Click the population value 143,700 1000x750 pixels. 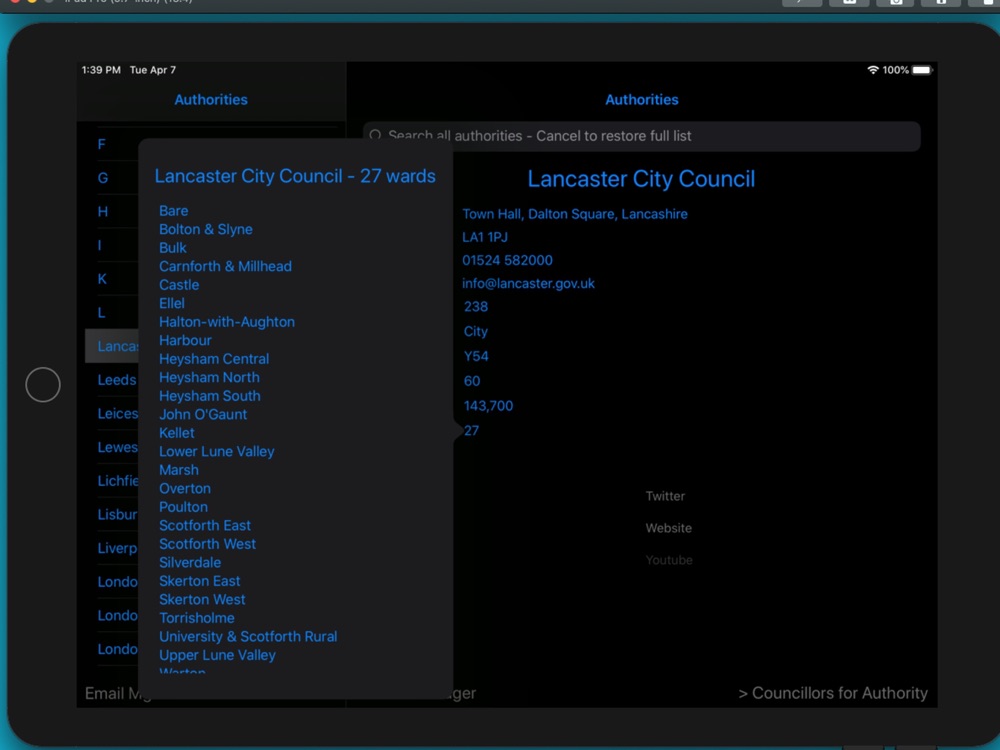click(488, 406)
